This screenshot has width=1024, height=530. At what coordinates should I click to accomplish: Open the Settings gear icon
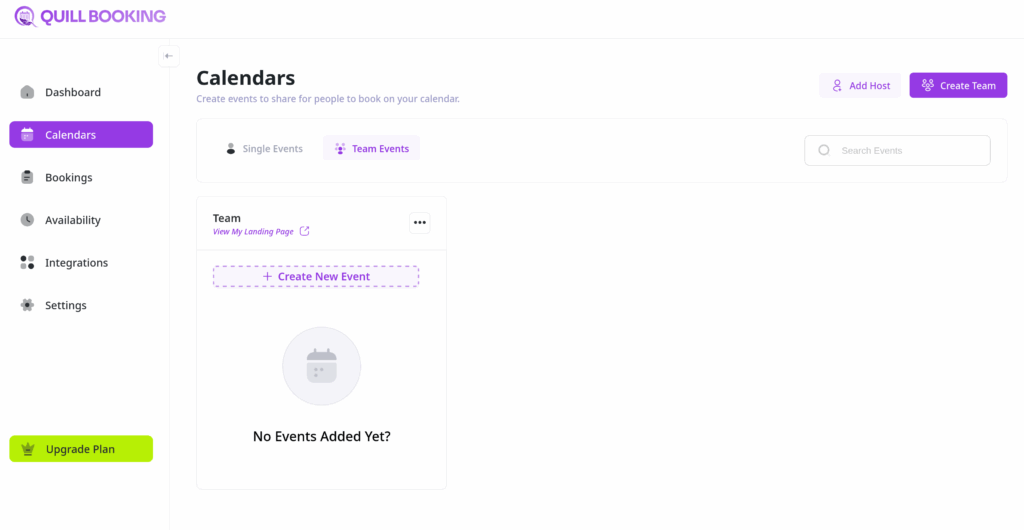pyautogui.click(x=27, y=305)
